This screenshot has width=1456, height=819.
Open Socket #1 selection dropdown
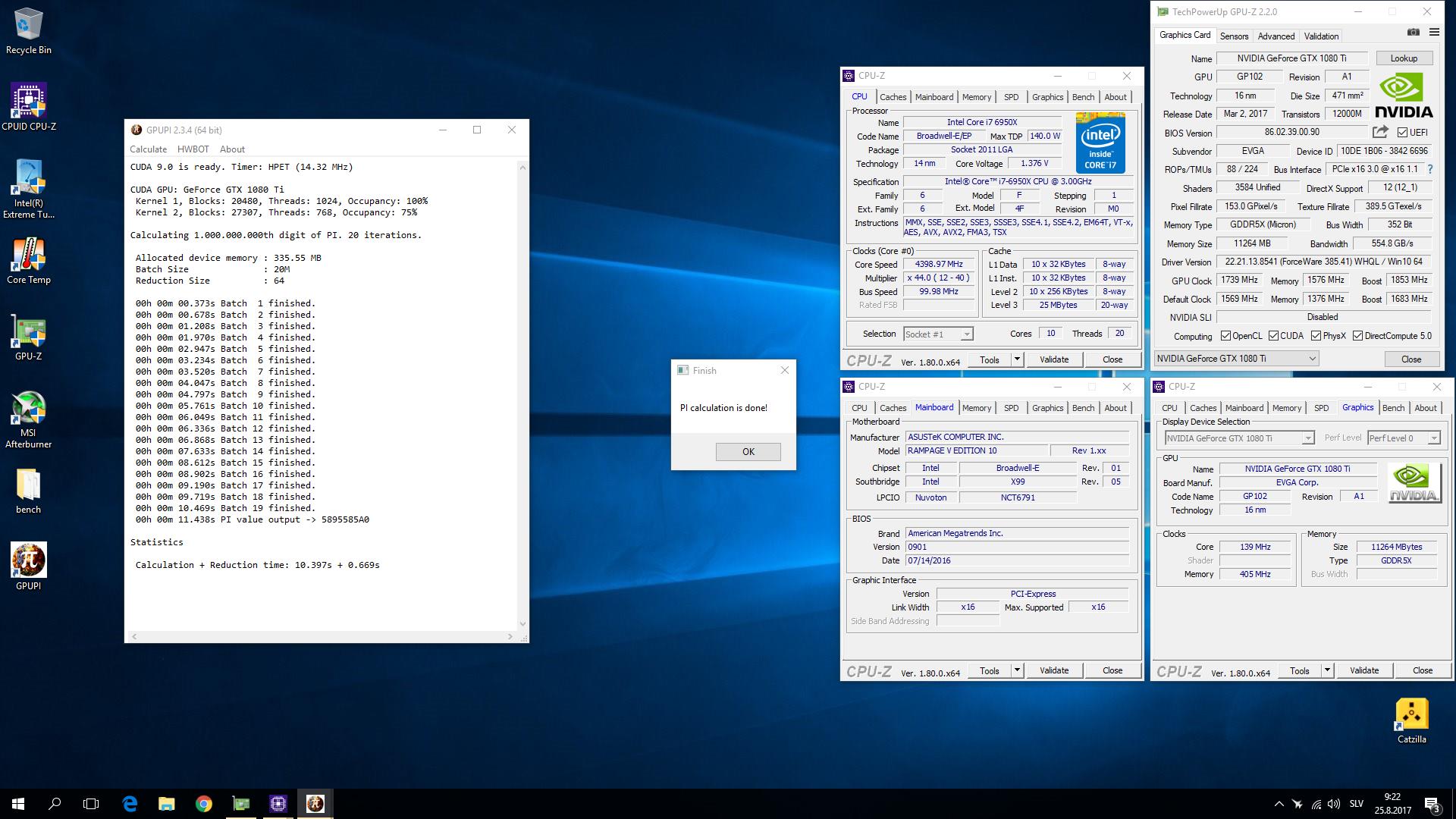click(x=938, y=334)
